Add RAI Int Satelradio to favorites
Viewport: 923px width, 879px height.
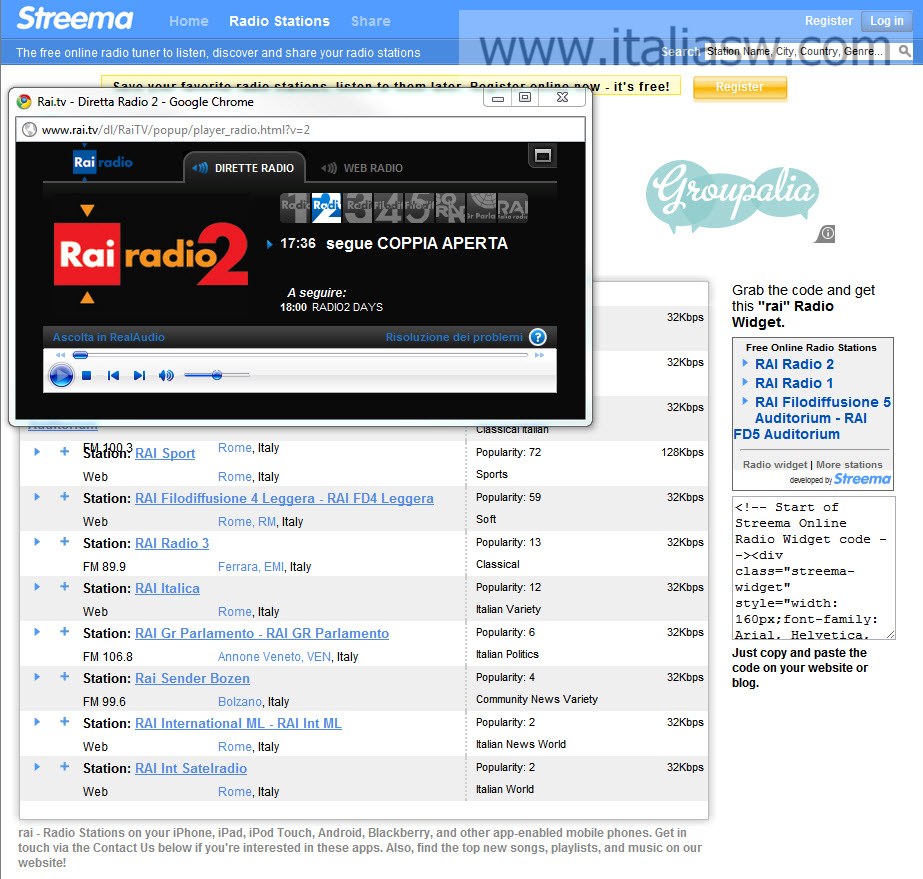coord(65,767)
